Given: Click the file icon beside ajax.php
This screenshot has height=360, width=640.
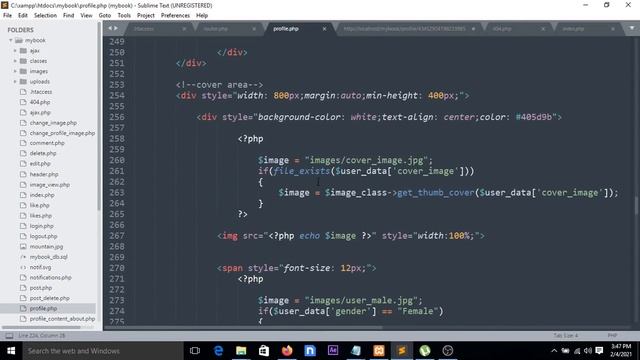Looking at the screenshot, I should [23, 112].
